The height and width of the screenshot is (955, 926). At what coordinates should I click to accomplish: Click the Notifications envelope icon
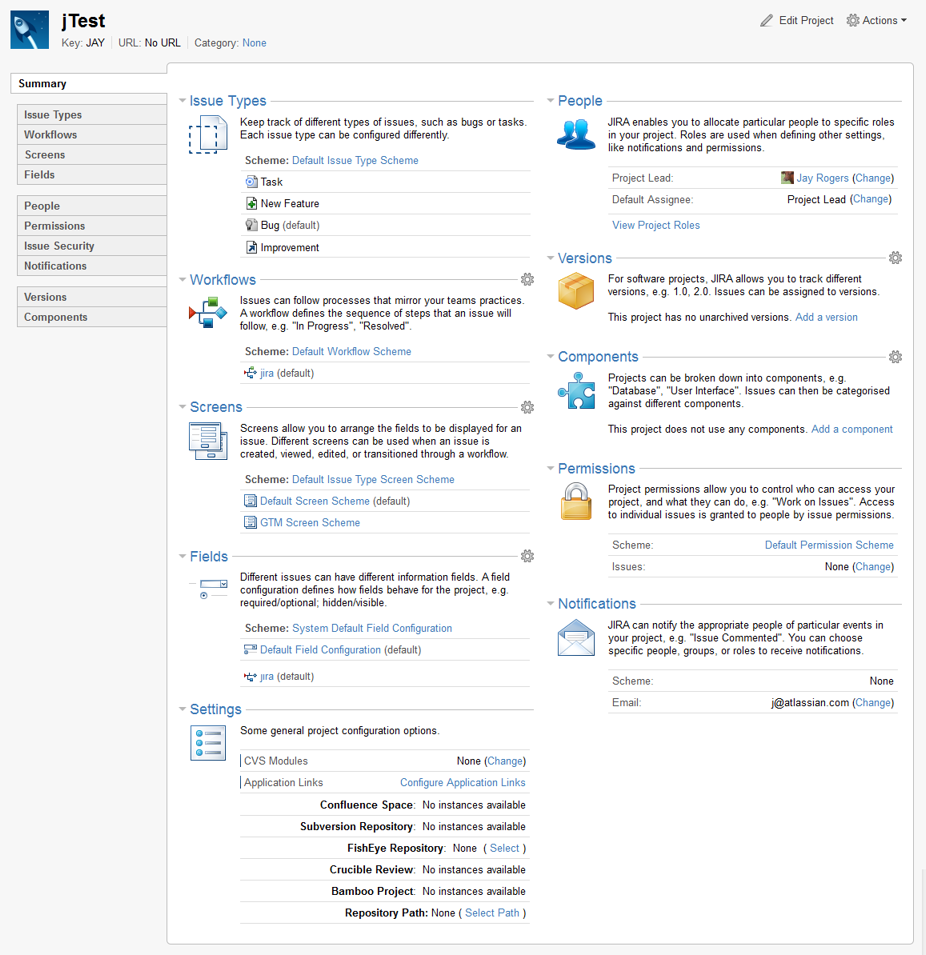[x=576, y=638]
